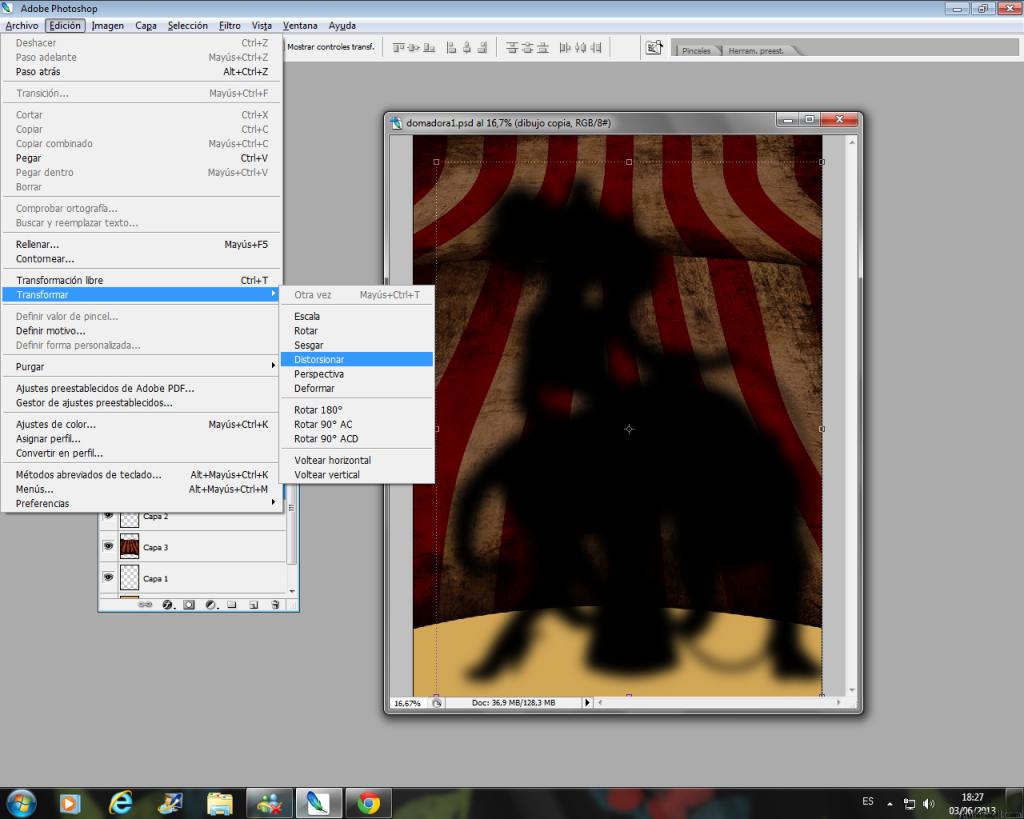Select Sesgar in the transform submenu
This screenshot has width=1024, height=819.
(357, 345)
